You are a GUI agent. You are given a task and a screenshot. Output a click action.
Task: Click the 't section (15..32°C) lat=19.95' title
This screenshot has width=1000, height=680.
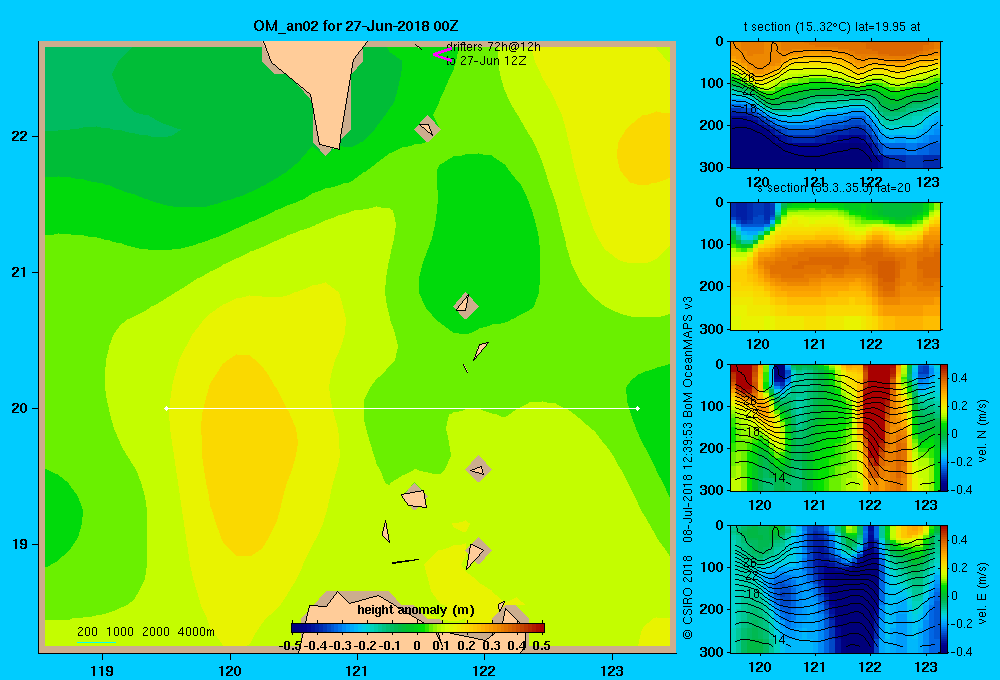point(832,27)
